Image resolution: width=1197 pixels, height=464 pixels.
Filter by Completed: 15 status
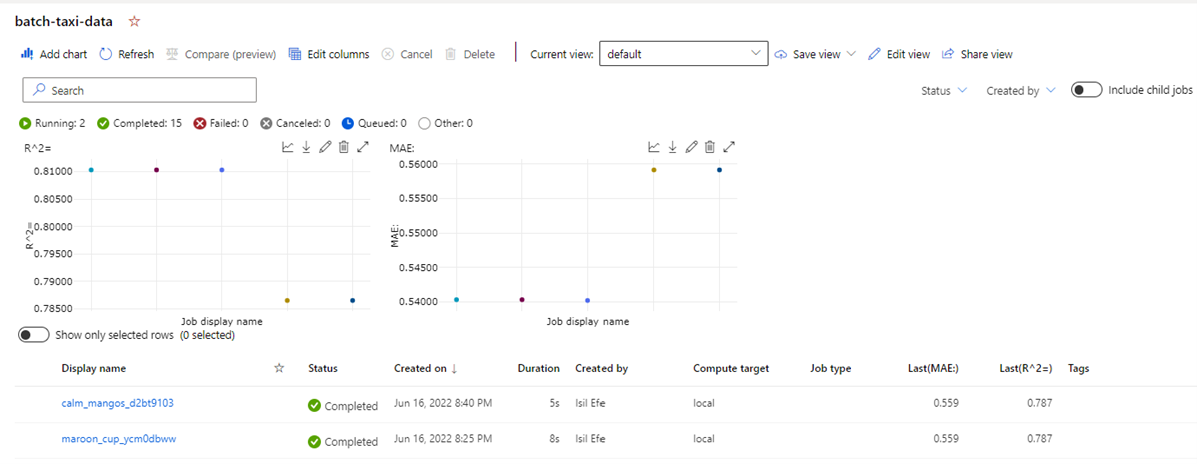point(140,123)
